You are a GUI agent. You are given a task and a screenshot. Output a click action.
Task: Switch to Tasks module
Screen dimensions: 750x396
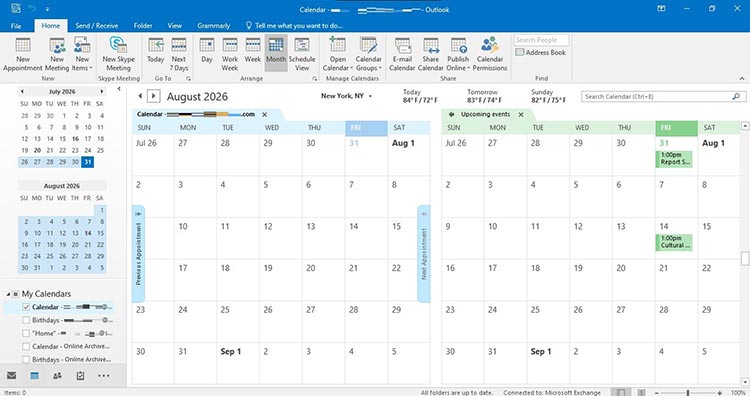pyautogui.click(x=80, y=376)
